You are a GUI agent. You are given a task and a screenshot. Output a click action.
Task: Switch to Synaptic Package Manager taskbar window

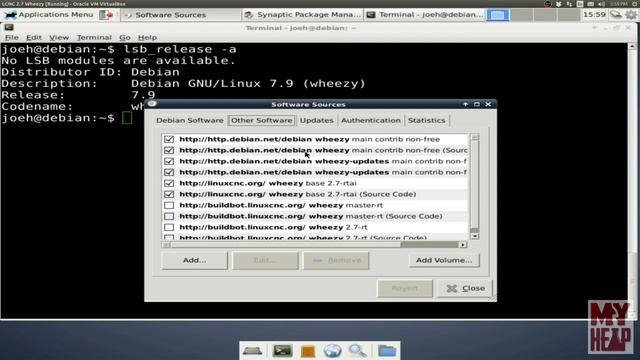click(x=302, y=15)
